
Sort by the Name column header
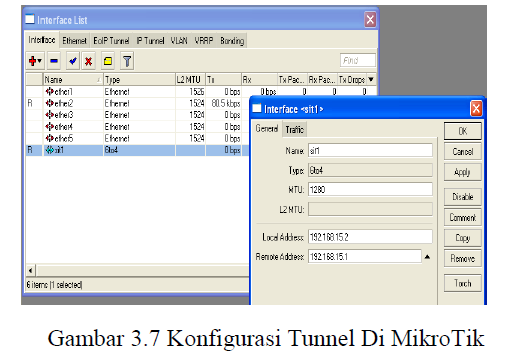click(x=73, y=79)
